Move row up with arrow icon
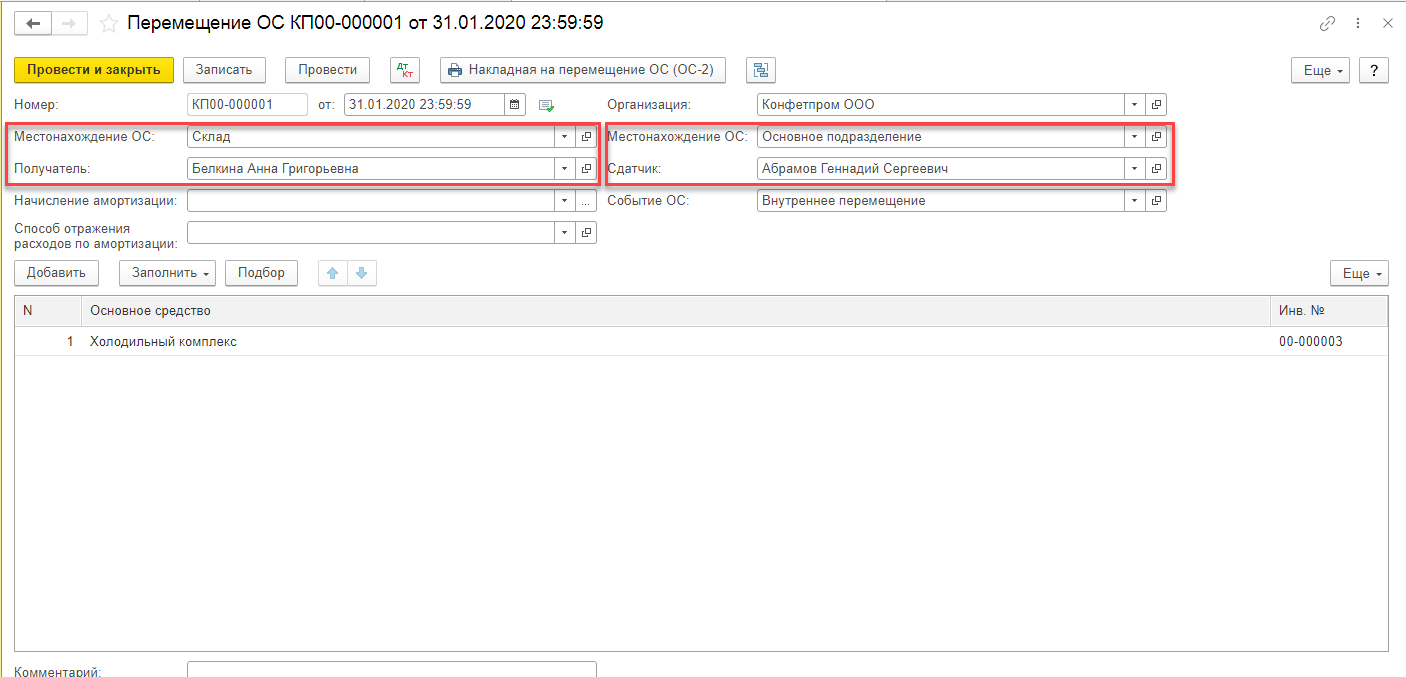Viewport: 1406px width, 677px height. pos(333,273)
